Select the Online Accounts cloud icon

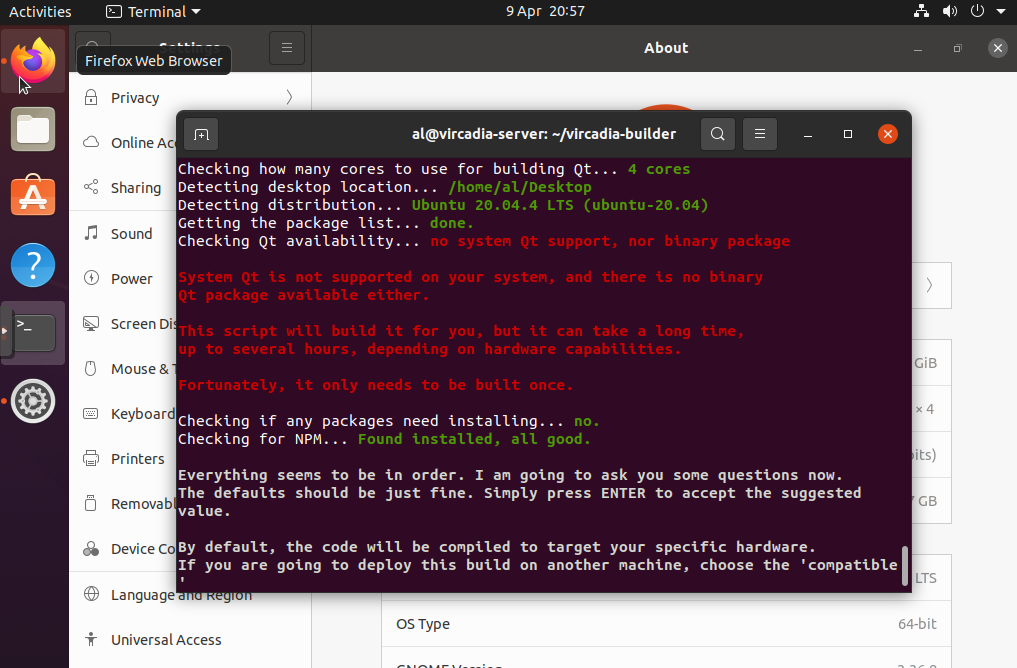[x=91, y=142]
